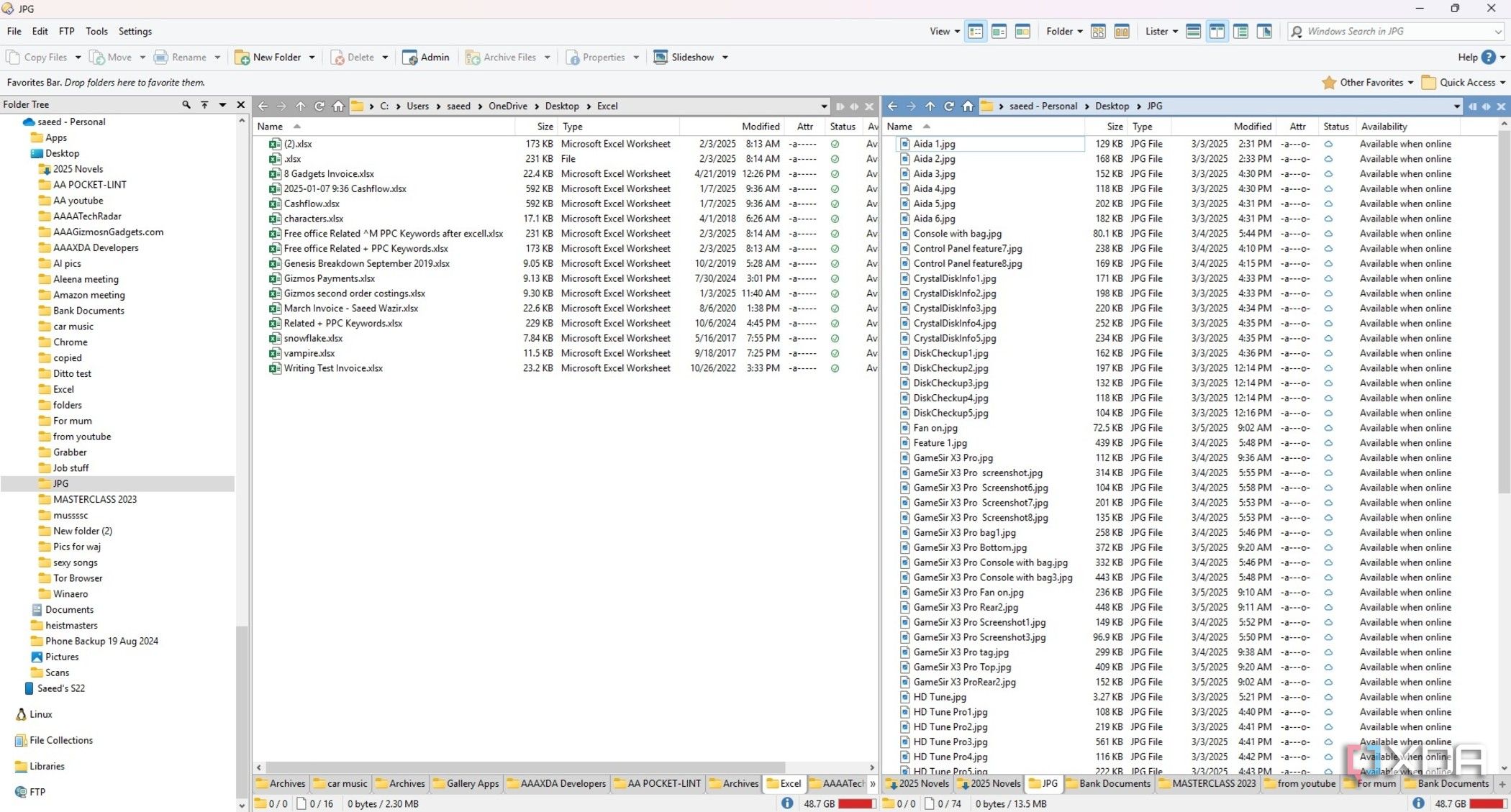The height and width of the screenshot is (812, 1511).
Task: Go up one level in JPG pane
Action: pyautogui.click(x=930, y=106)
